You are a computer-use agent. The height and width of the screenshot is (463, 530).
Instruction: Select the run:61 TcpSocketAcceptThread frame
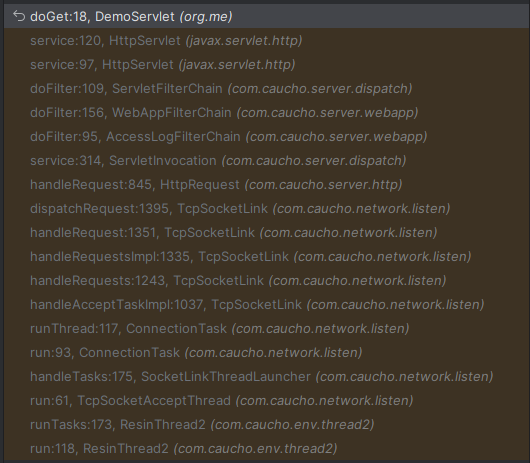267,400
